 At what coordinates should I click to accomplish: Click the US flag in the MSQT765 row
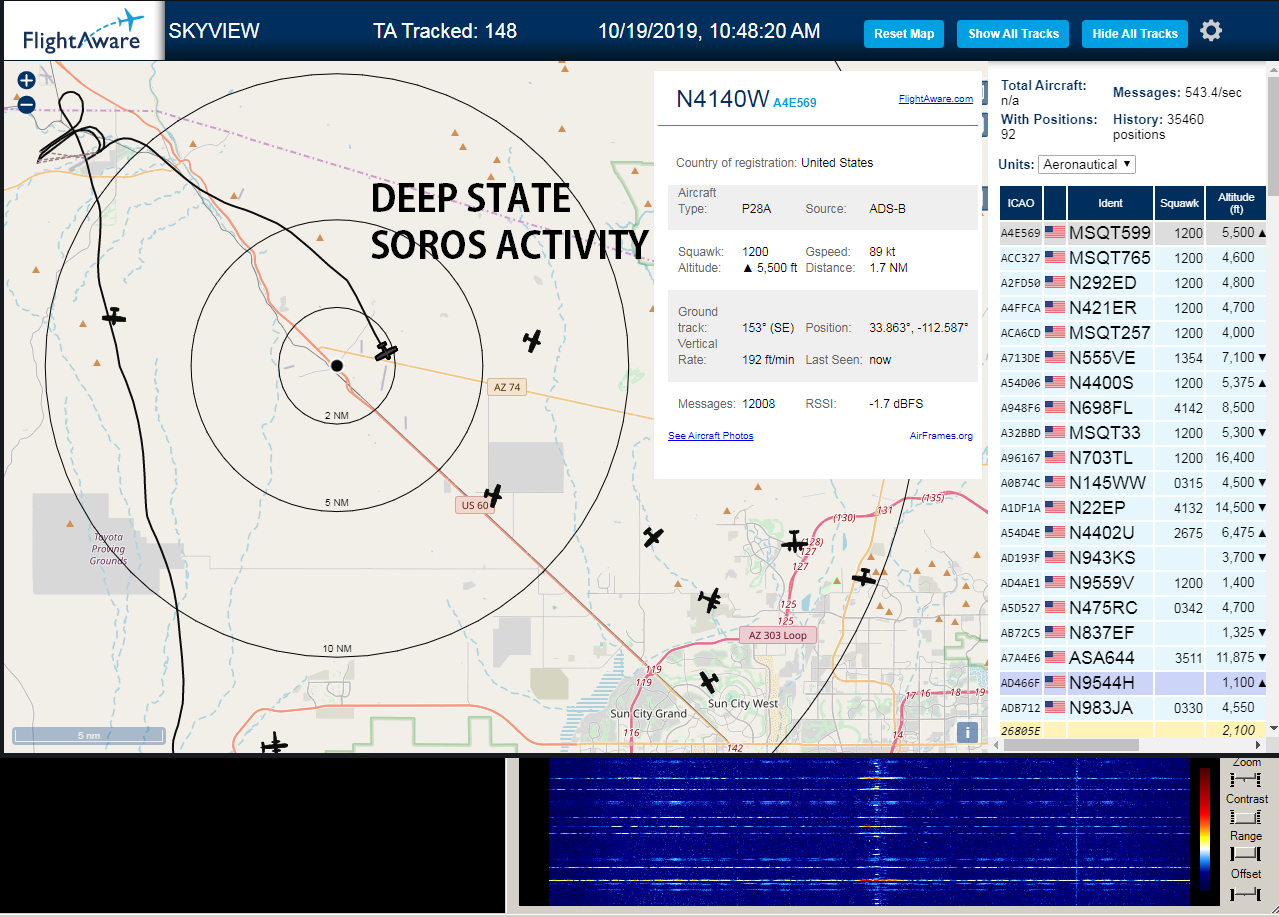tap(1055, 258)
